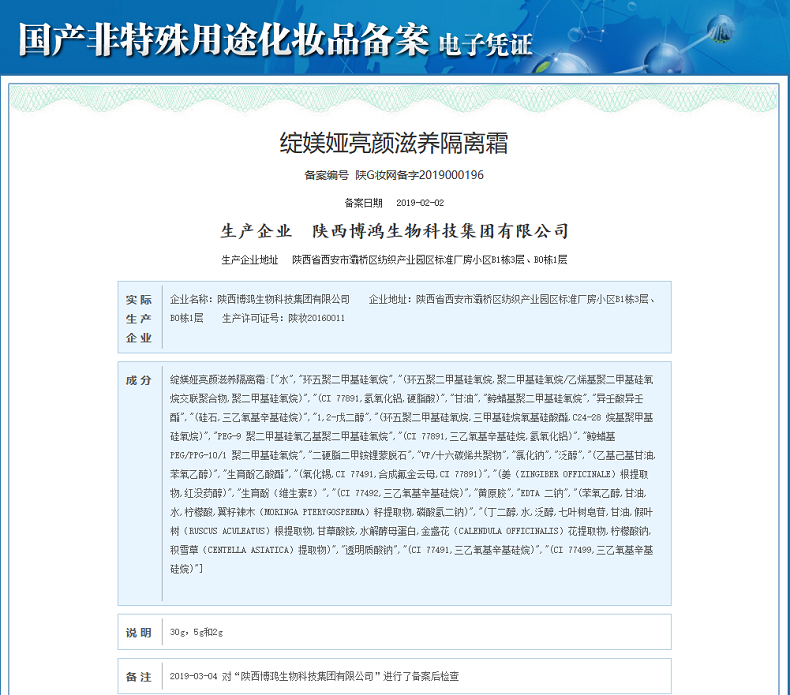This screenshot has width=790, height=695.
Task: Click ingredient text 透明质酸钠
Action: click(x=368, y=550)
